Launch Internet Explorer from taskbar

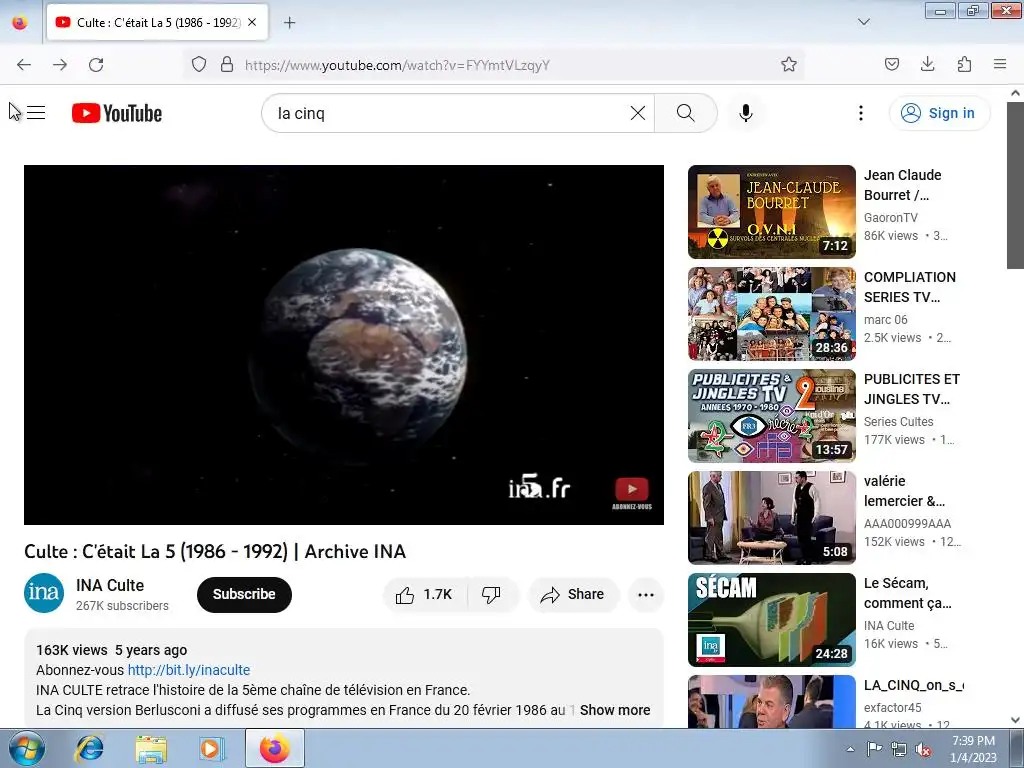click(88, 748)
